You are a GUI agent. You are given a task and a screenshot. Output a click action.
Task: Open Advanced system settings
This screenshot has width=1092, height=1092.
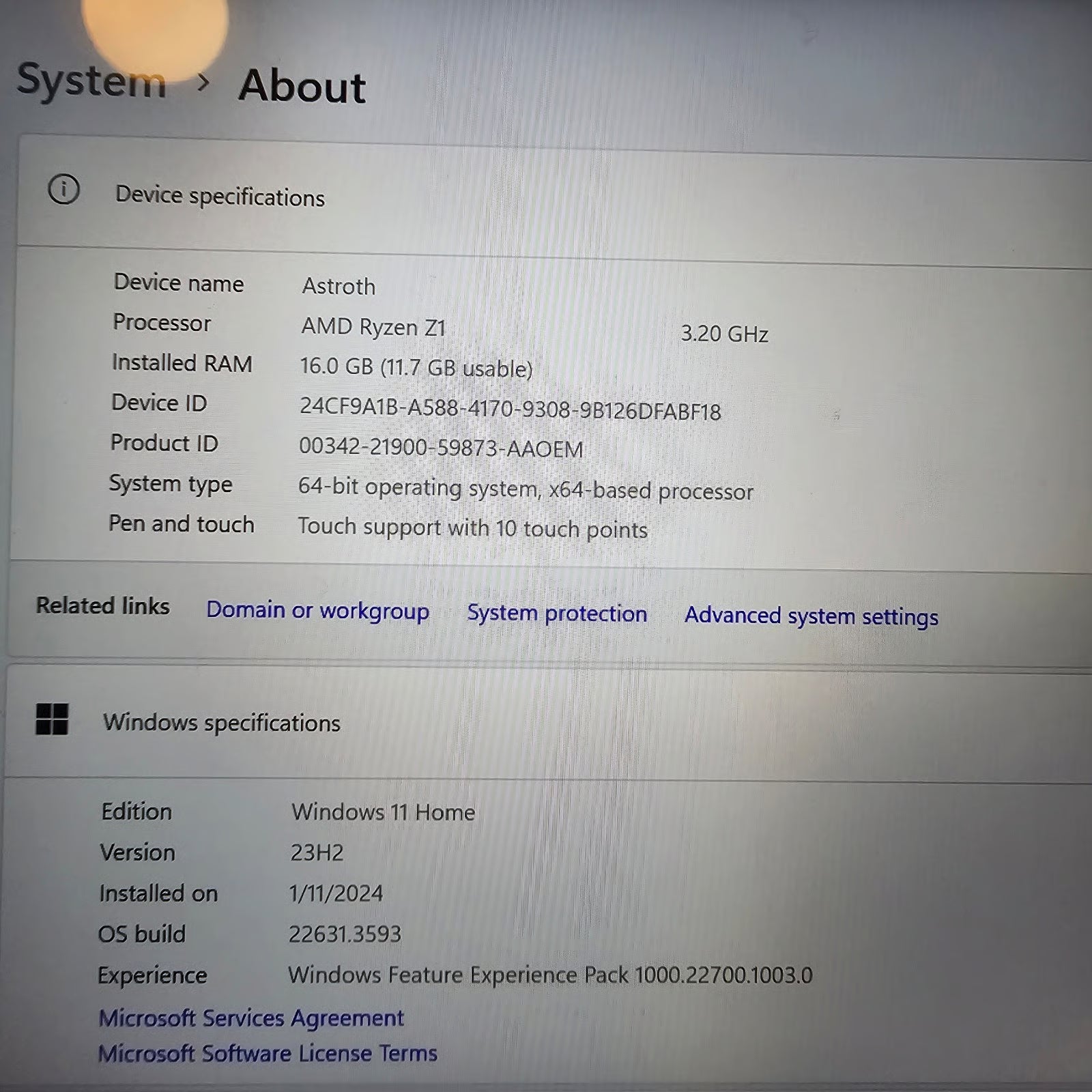(811, 616)
